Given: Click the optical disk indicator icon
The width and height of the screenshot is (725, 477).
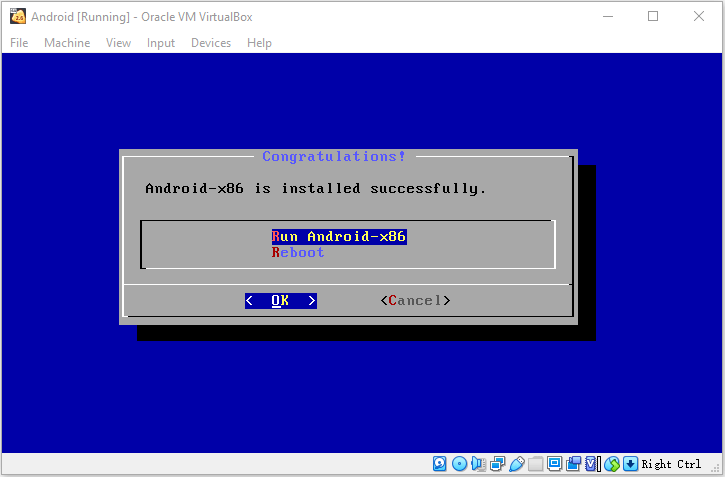Looking at the screenshot, I should coord(459,463).
